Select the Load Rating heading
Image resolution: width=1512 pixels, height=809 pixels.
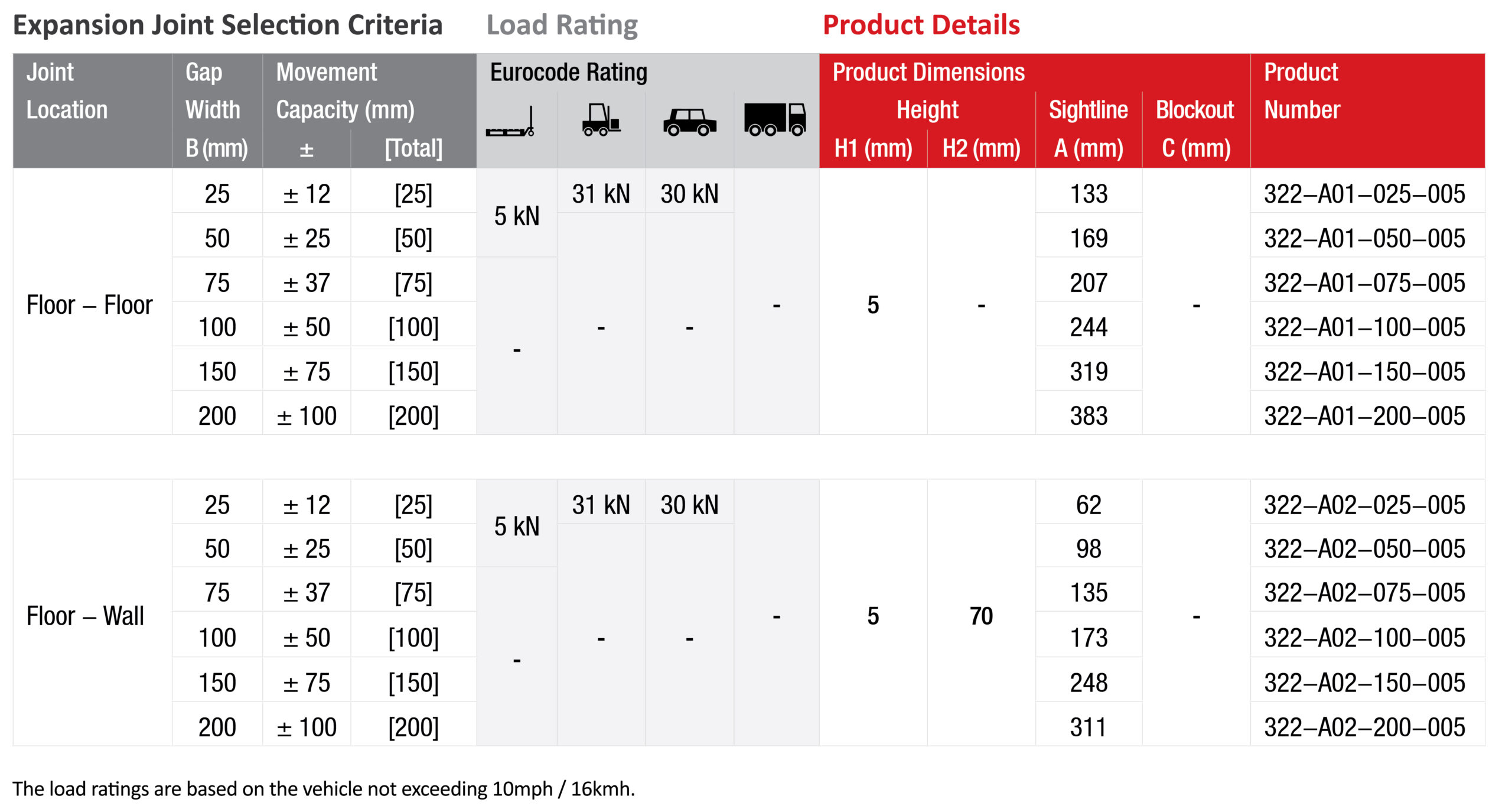point(562,25)
